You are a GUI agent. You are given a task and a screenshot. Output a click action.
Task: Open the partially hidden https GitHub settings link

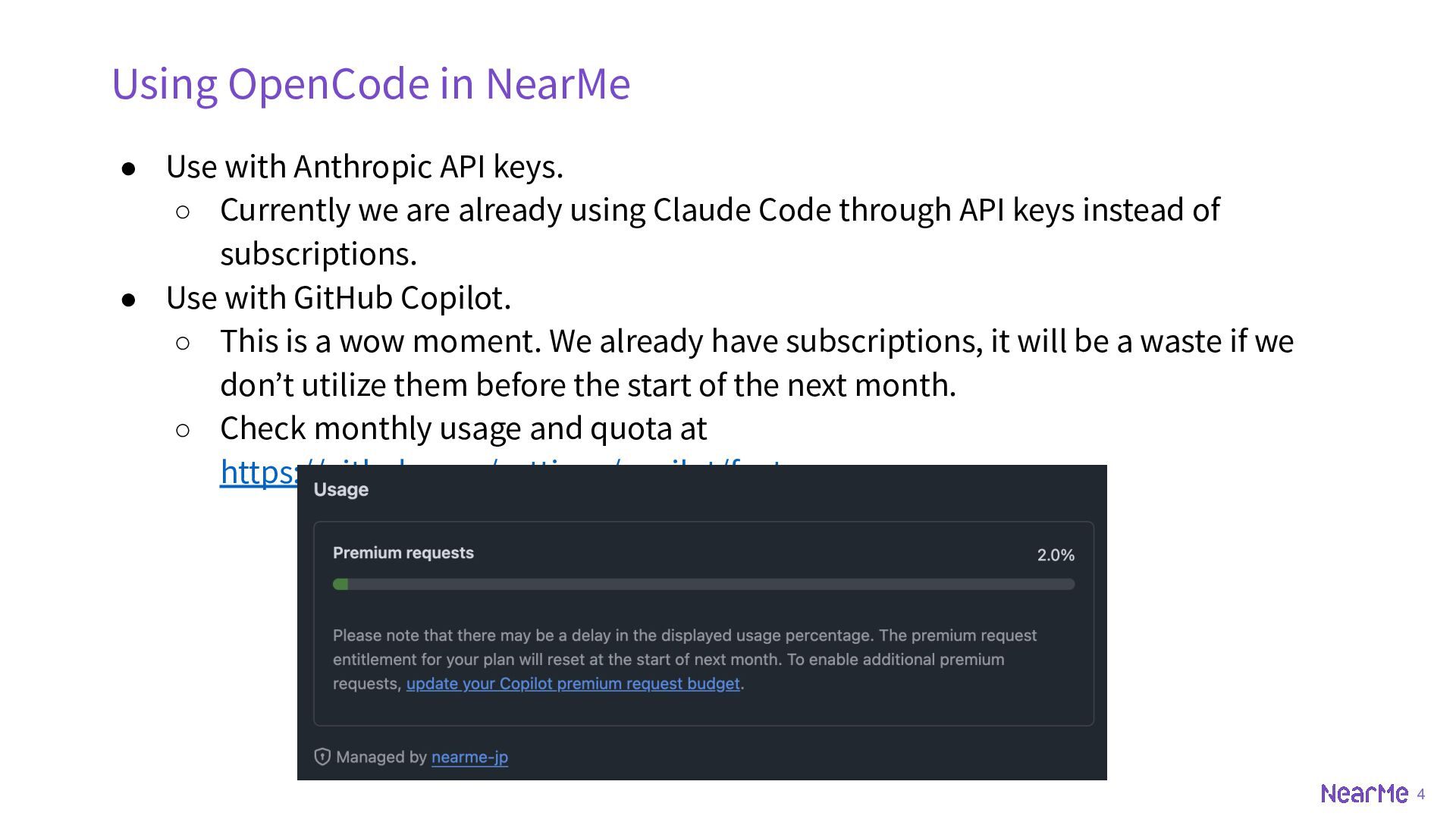(x=258, y=472)
